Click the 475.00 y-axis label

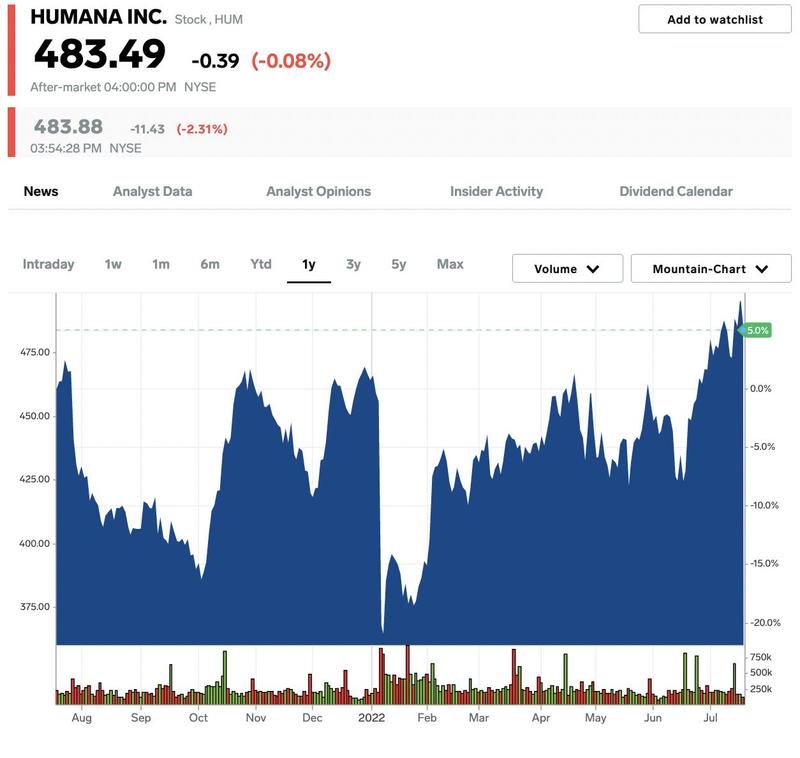click(35, 352)
